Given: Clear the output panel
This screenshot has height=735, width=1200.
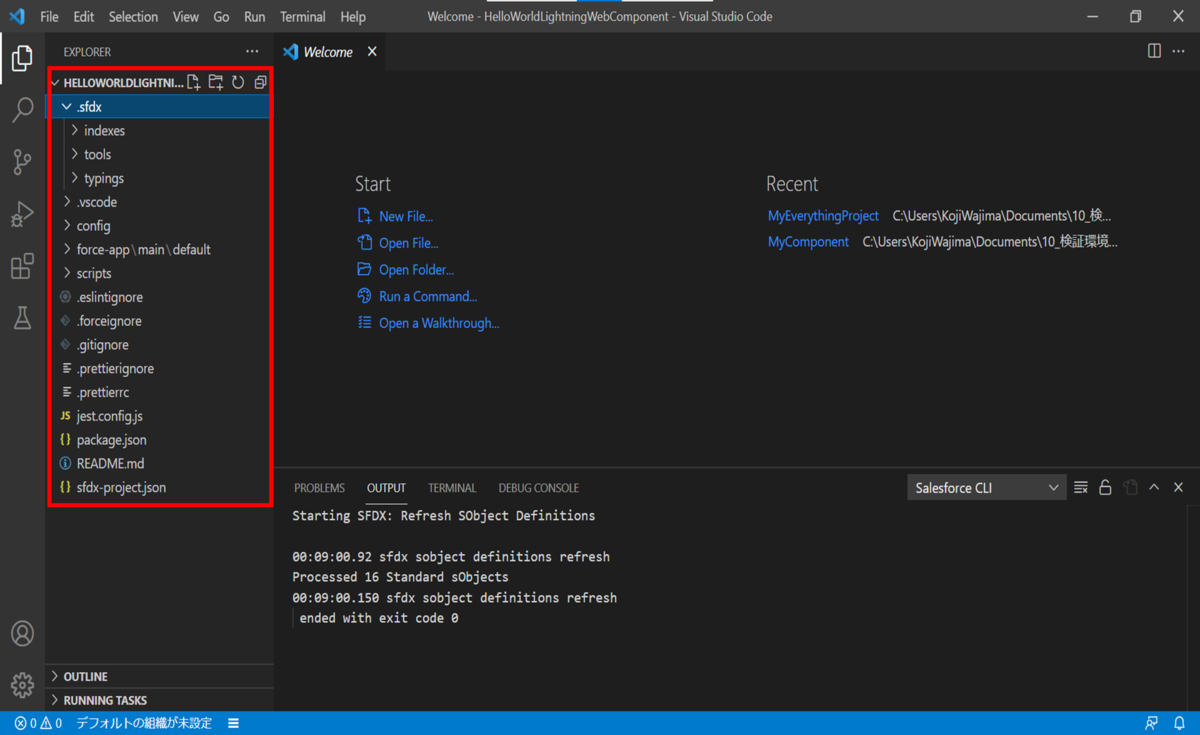Looking at the screenshot, I should click(1081, 488).
